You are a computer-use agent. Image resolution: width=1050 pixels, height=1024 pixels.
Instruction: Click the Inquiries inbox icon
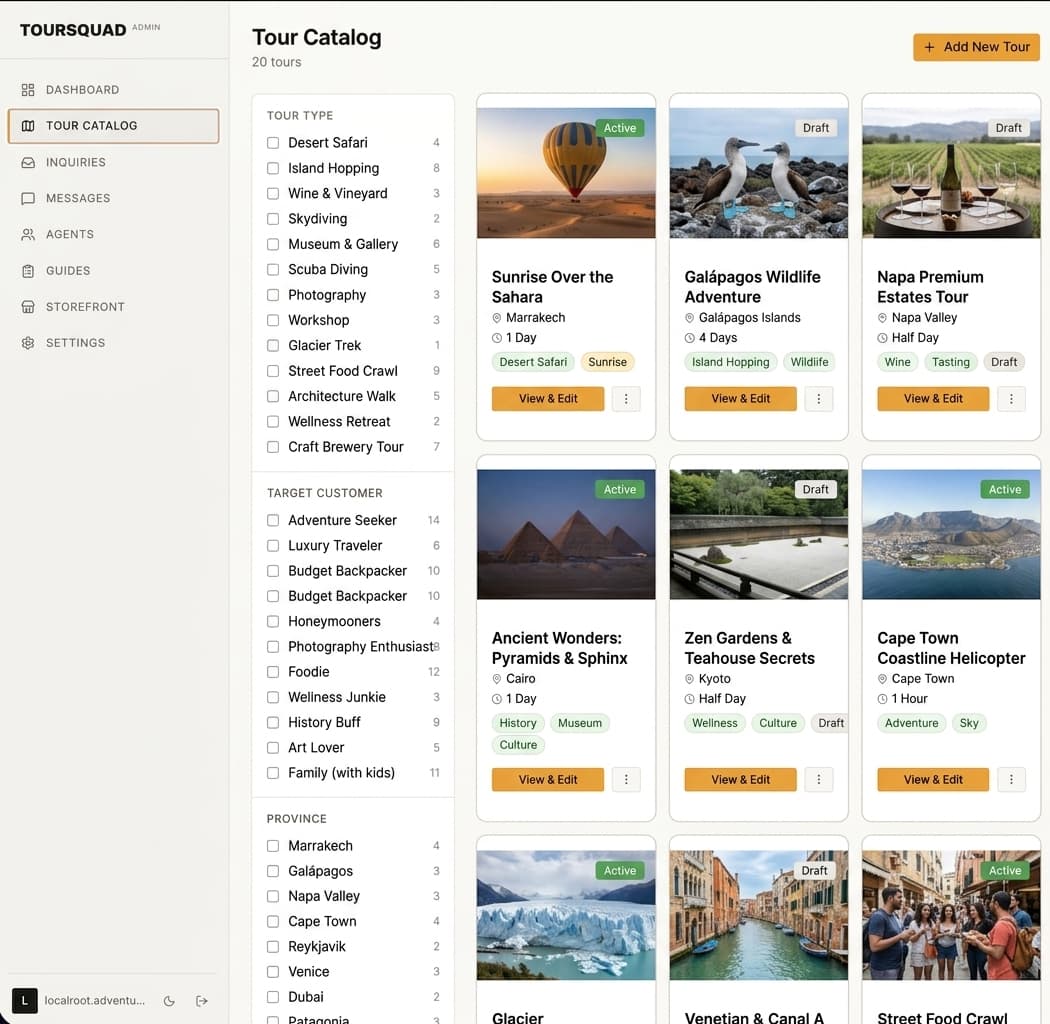[27, 162]
